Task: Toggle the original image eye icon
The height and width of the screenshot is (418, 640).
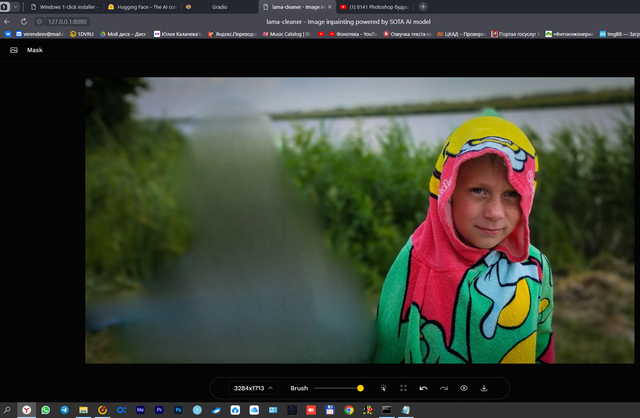Action: coord(464,388)
